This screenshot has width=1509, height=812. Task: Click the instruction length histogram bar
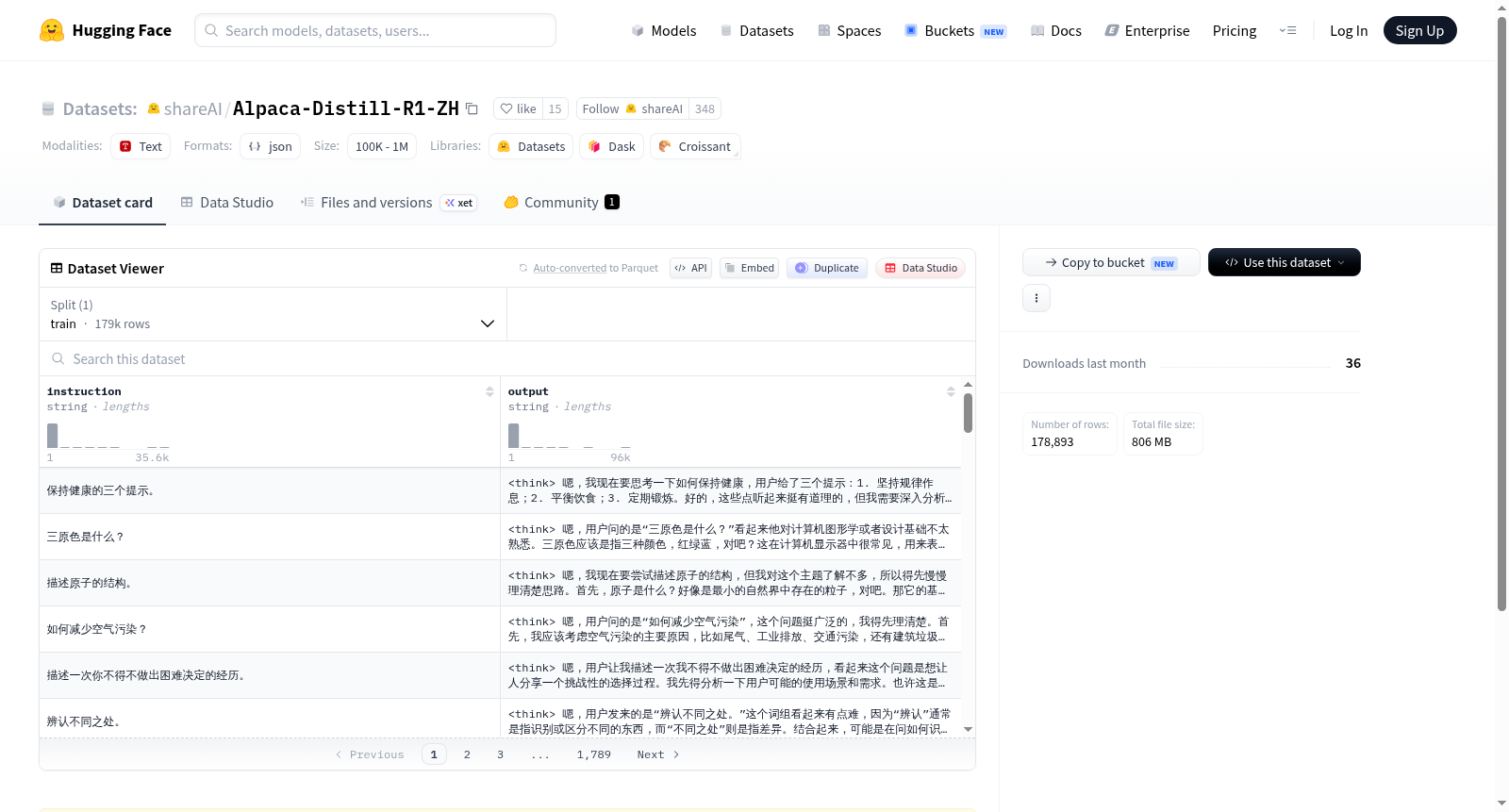click(x=53, y=436)
